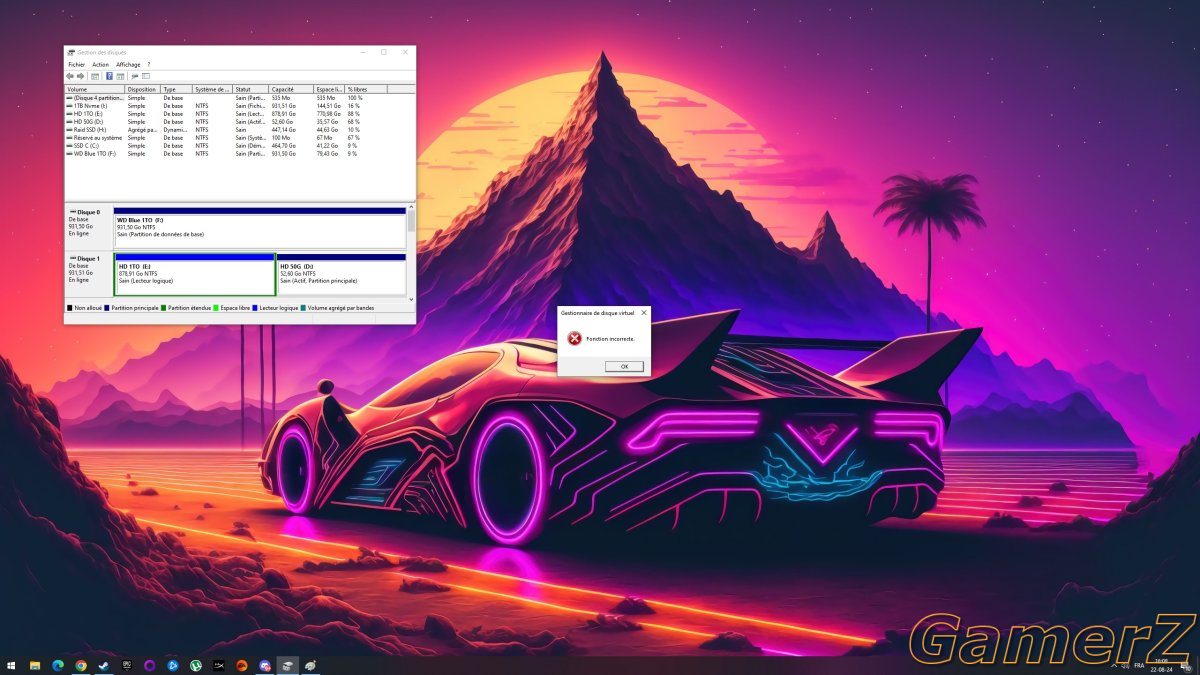Click the last toolbar icon in Gestion des disques
Image resolution: width=1200 pixels, height=675 pixels.
[x=146, y=76]
